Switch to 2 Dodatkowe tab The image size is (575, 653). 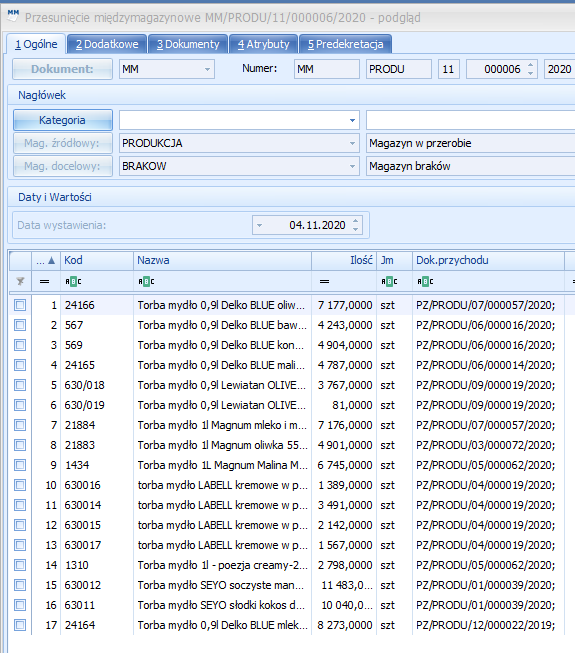click(x=107, y=44)
